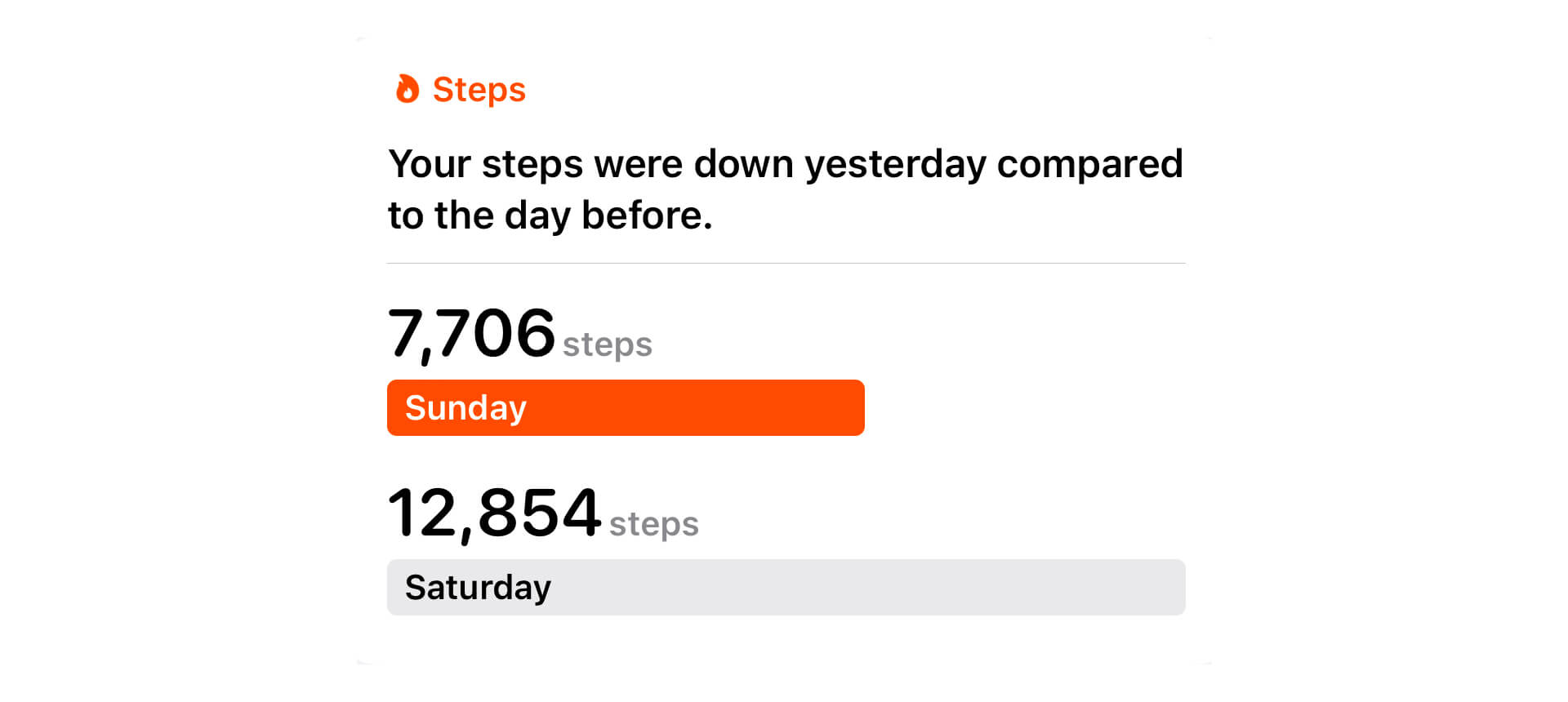Click the steps-down-yesterday headline

784,189
